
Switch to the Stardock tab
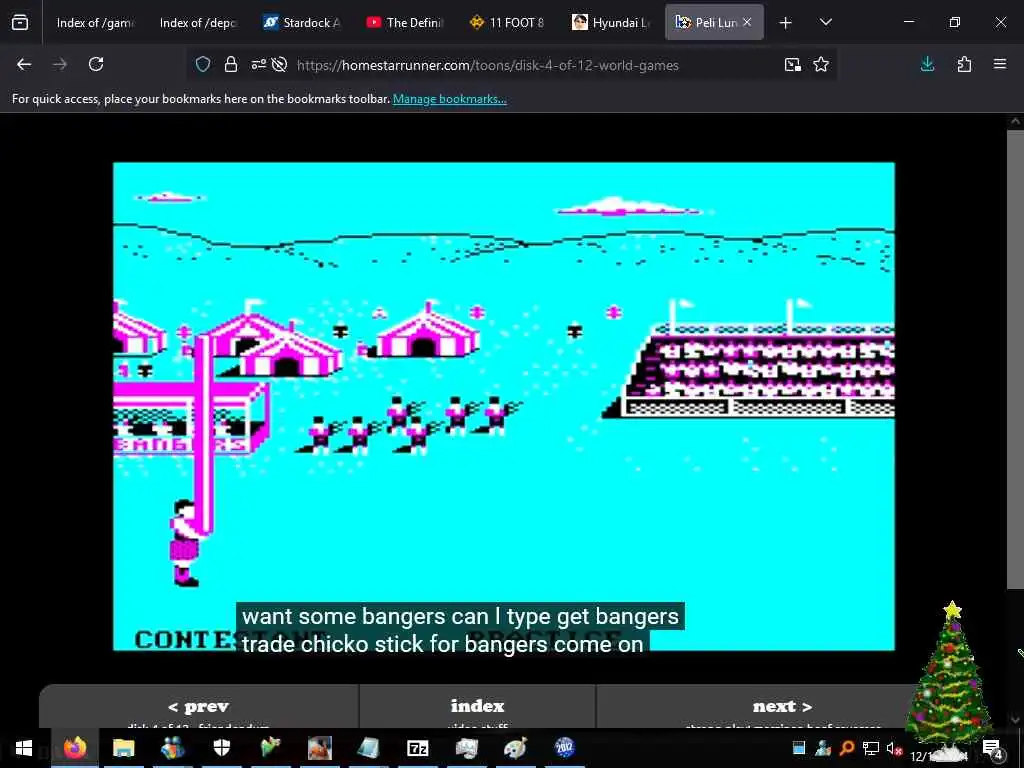[x=301, y=22]
